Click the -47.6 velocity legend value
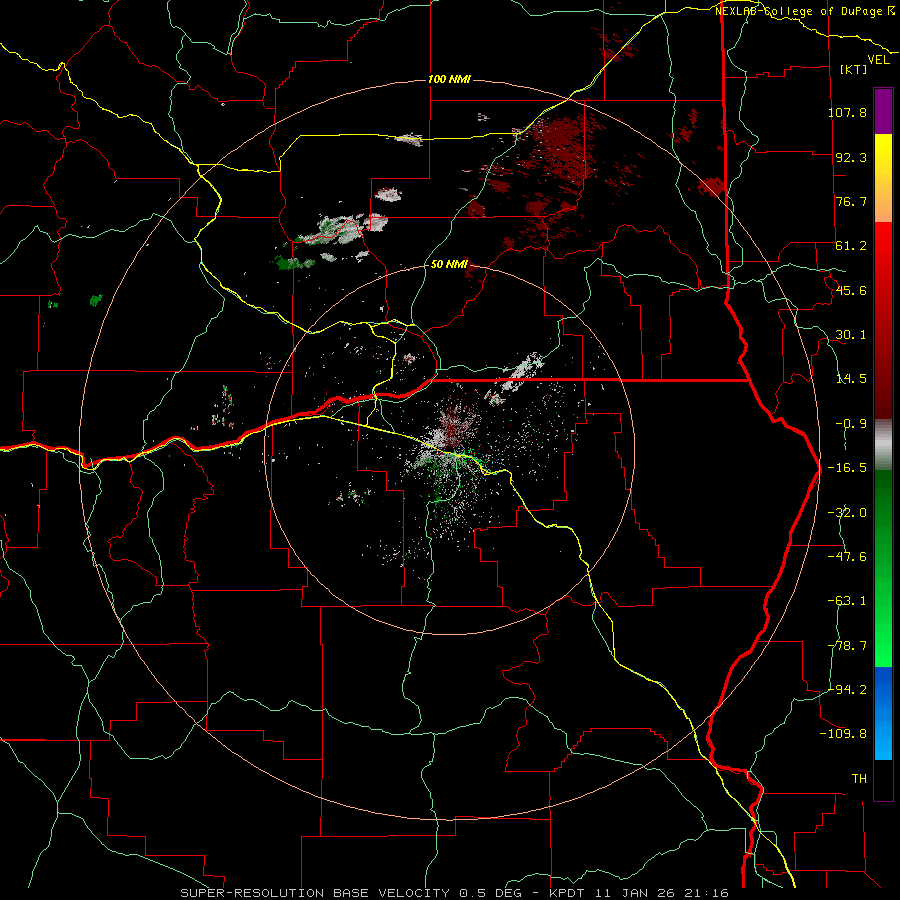This screenshot has height=900, width=900. point(847,557)
